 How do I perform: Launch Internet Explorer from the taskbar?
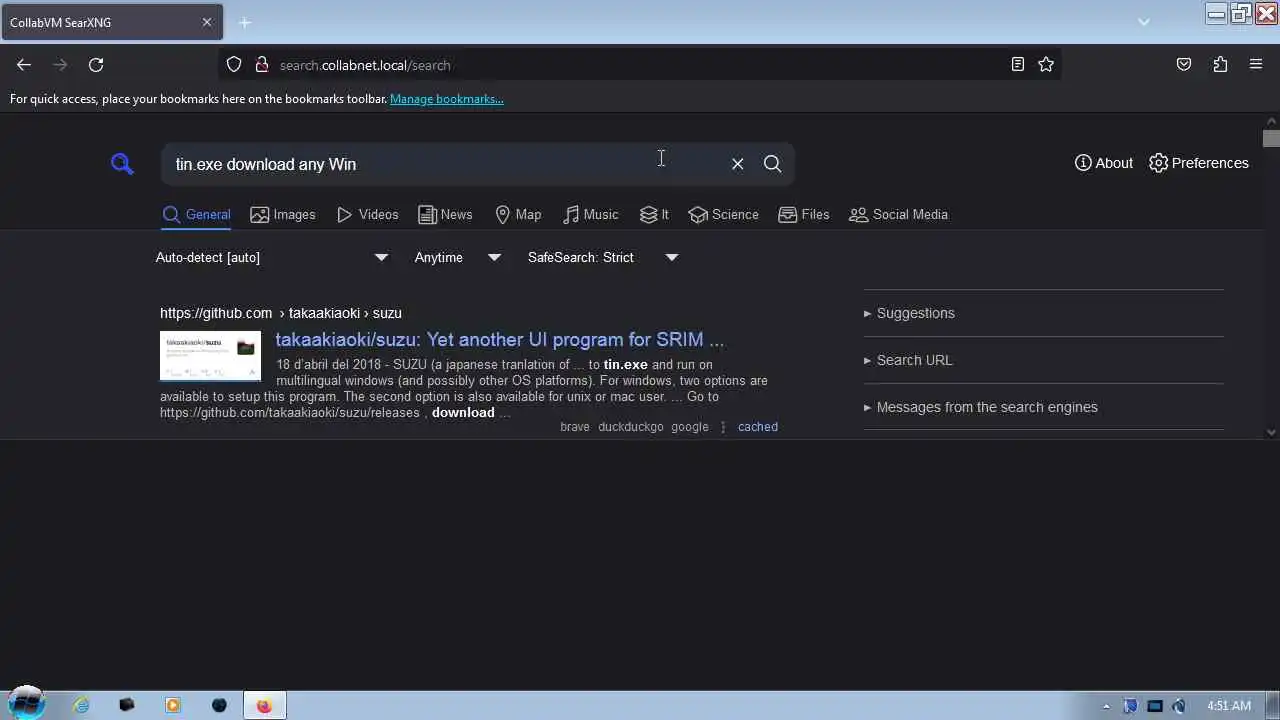[81, 705]
